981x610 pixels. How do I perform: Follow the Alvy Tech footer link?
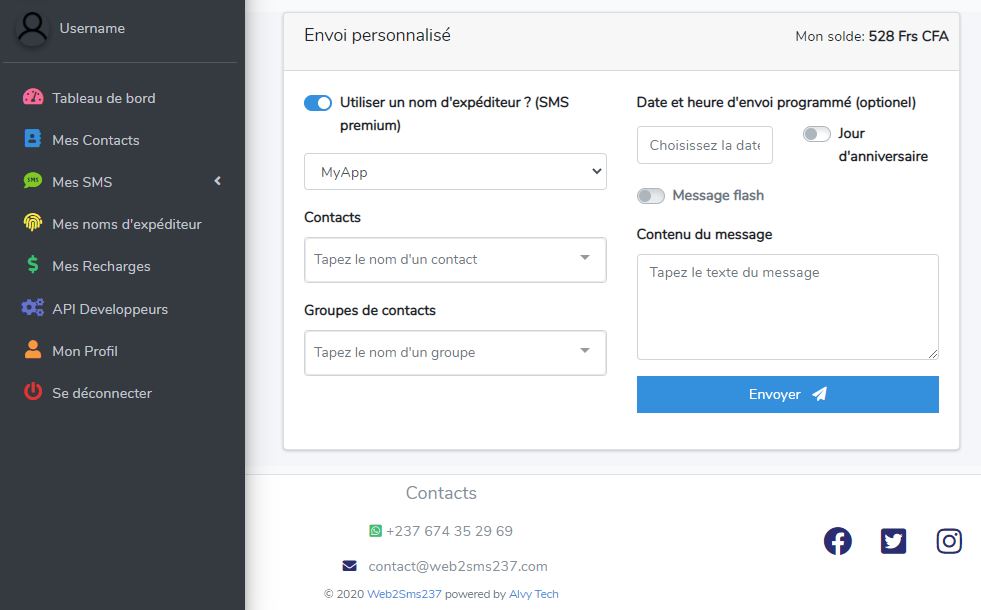tap(534, 594)
